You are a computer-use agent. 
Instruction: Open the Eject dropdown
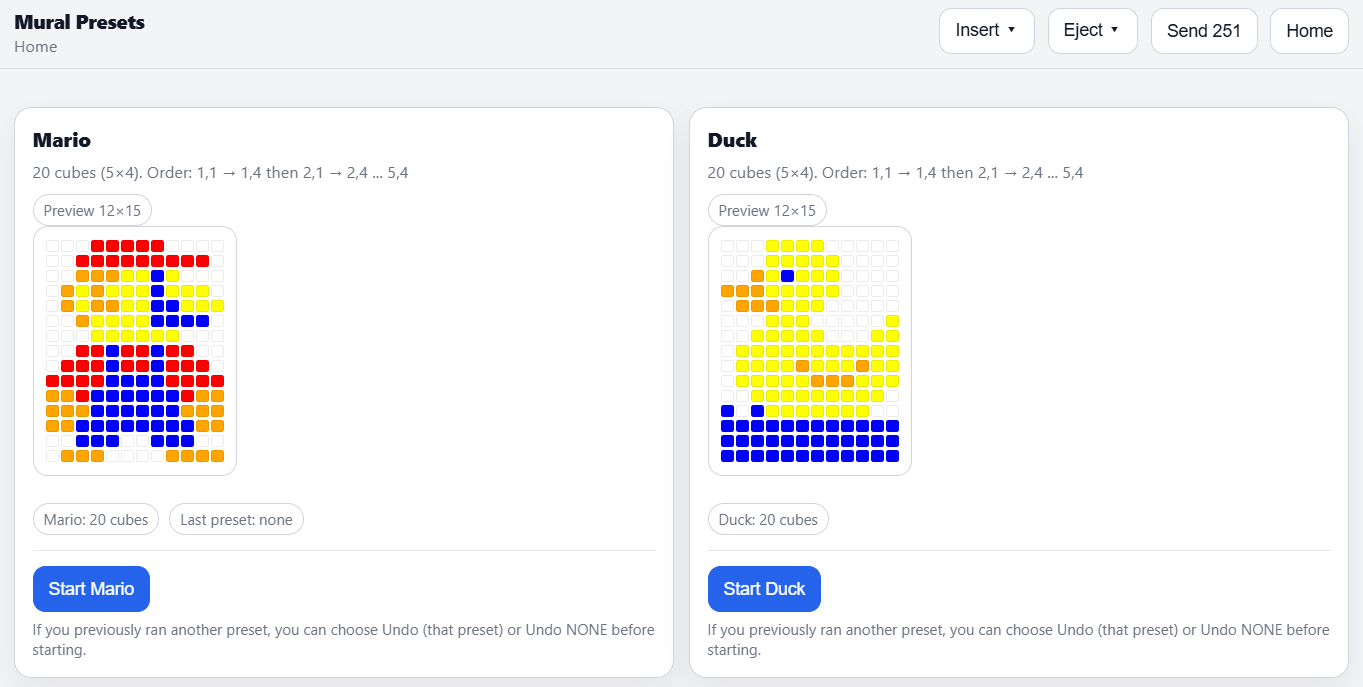point(1091,30)
